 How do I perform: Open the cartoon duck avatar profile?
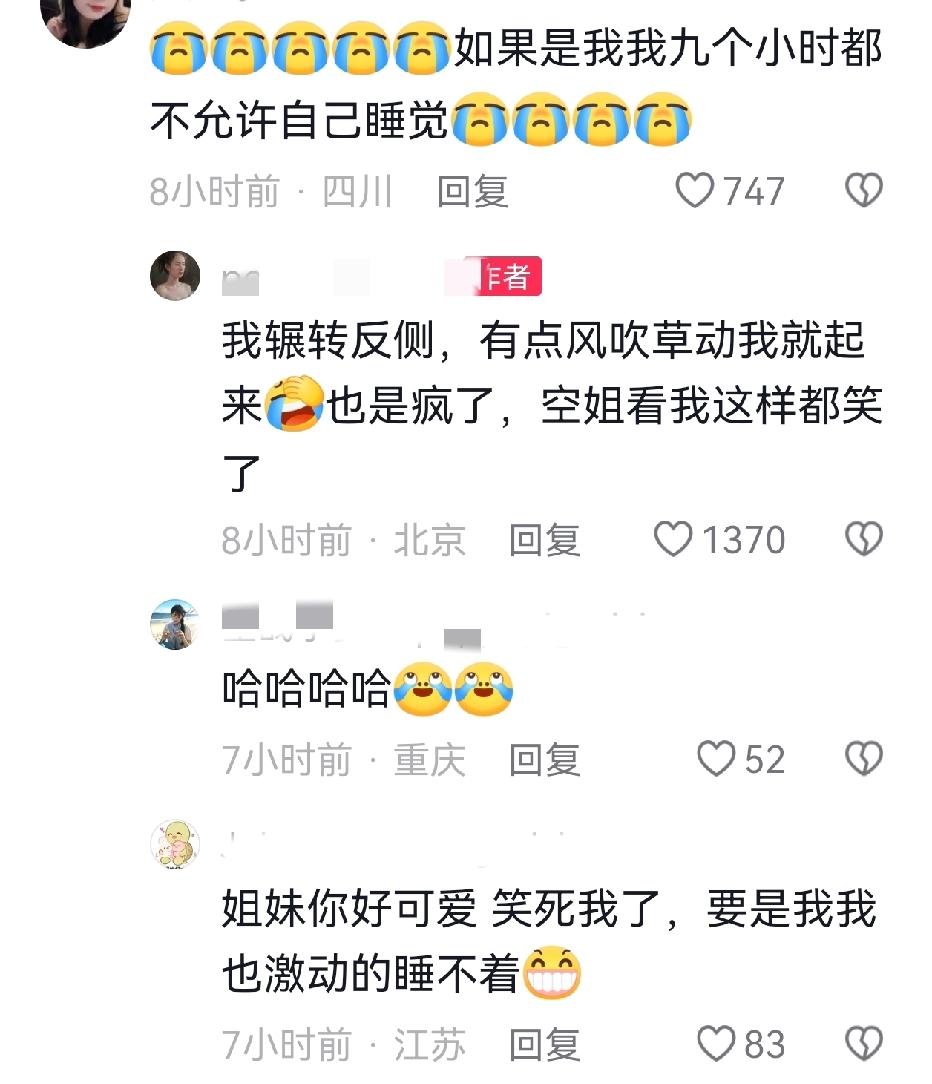pos(175,844)
